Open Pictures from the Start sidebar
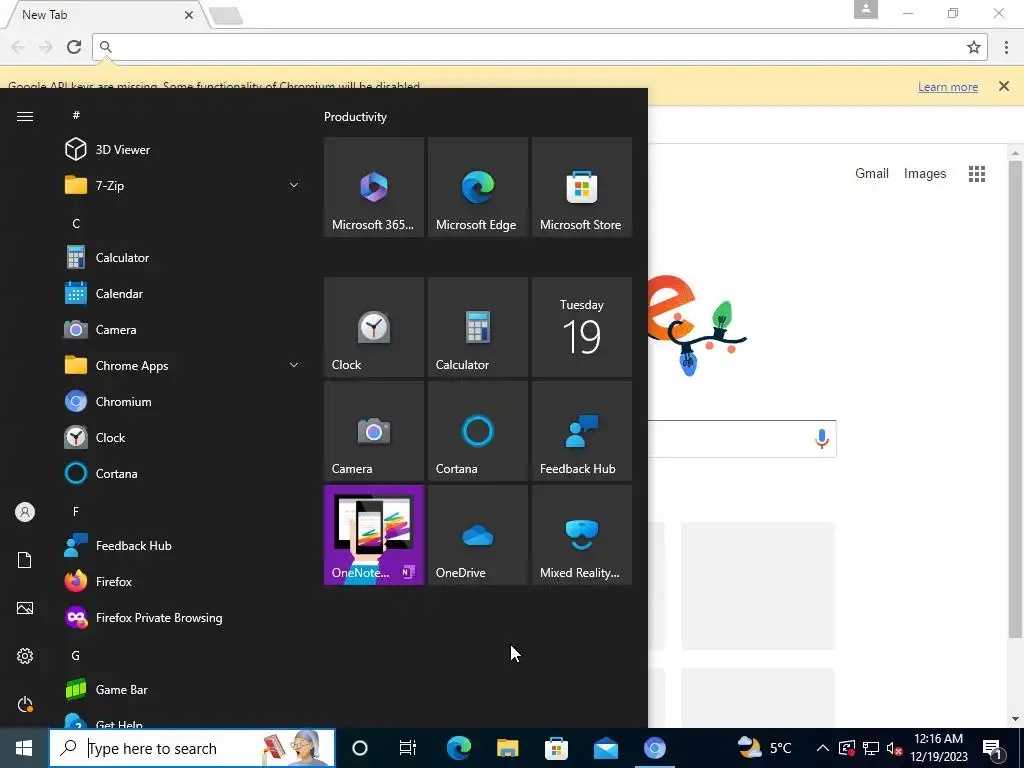 click(x=25, y=608)
